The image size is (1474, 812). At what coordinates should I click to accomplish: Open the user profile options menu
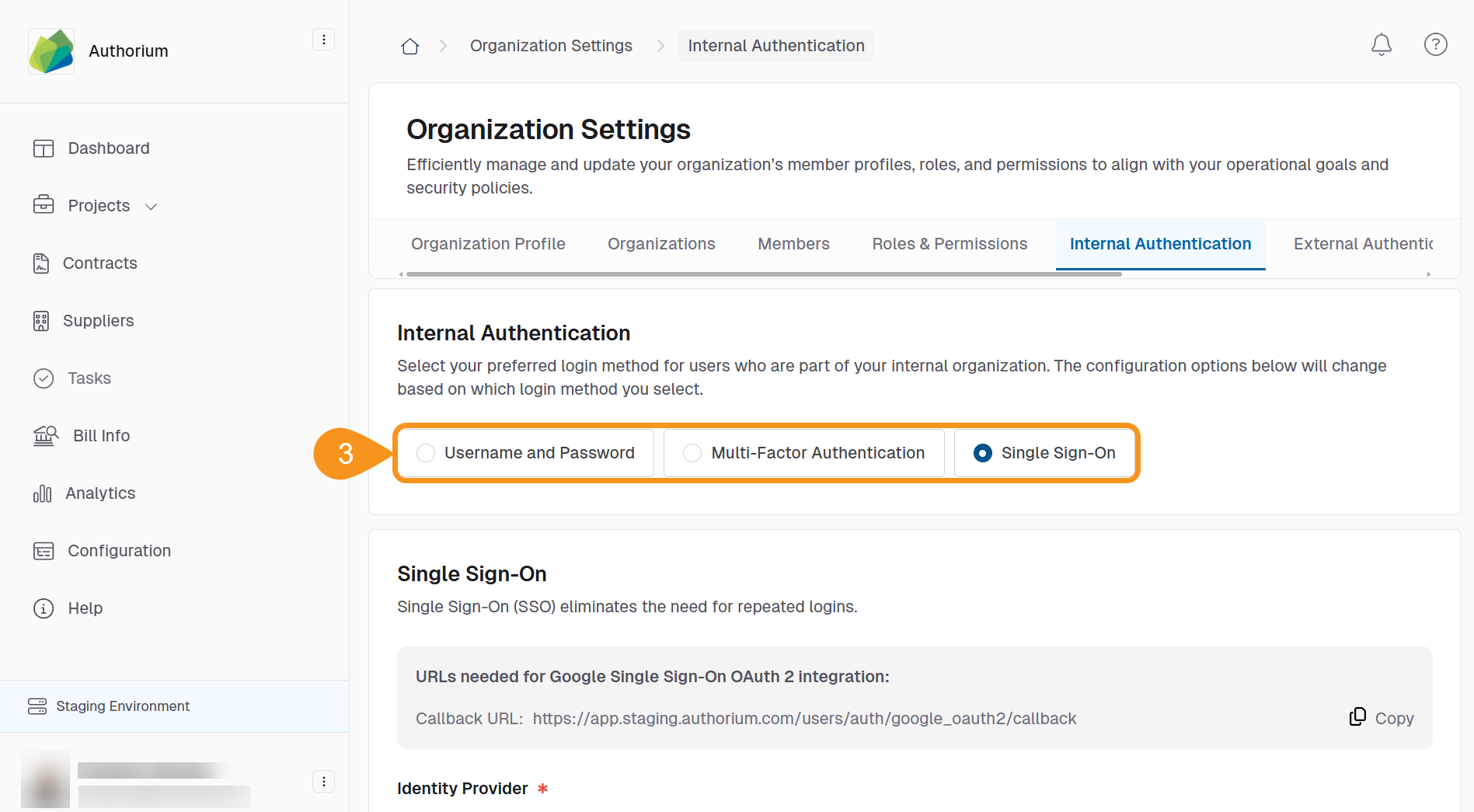tap(324, 781)
